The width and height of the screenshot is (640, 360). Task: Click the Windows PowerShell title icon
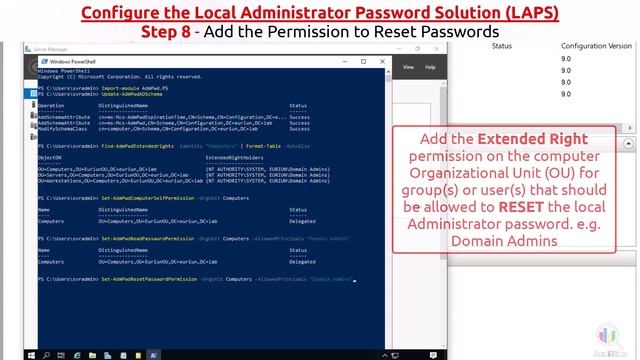tap(44, 62)
